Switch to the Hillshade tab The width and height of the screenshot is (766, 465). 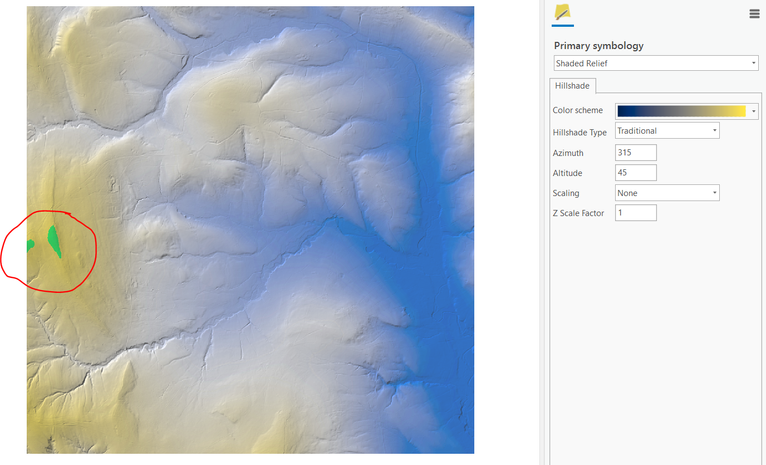[572, 86]
